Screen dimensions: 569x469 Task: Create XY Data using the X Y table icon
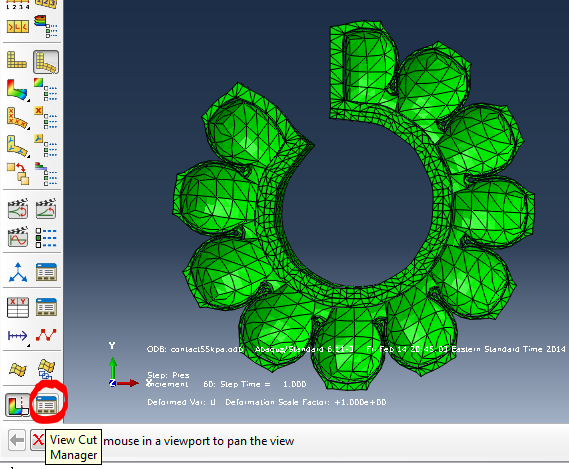coord(18,307)
